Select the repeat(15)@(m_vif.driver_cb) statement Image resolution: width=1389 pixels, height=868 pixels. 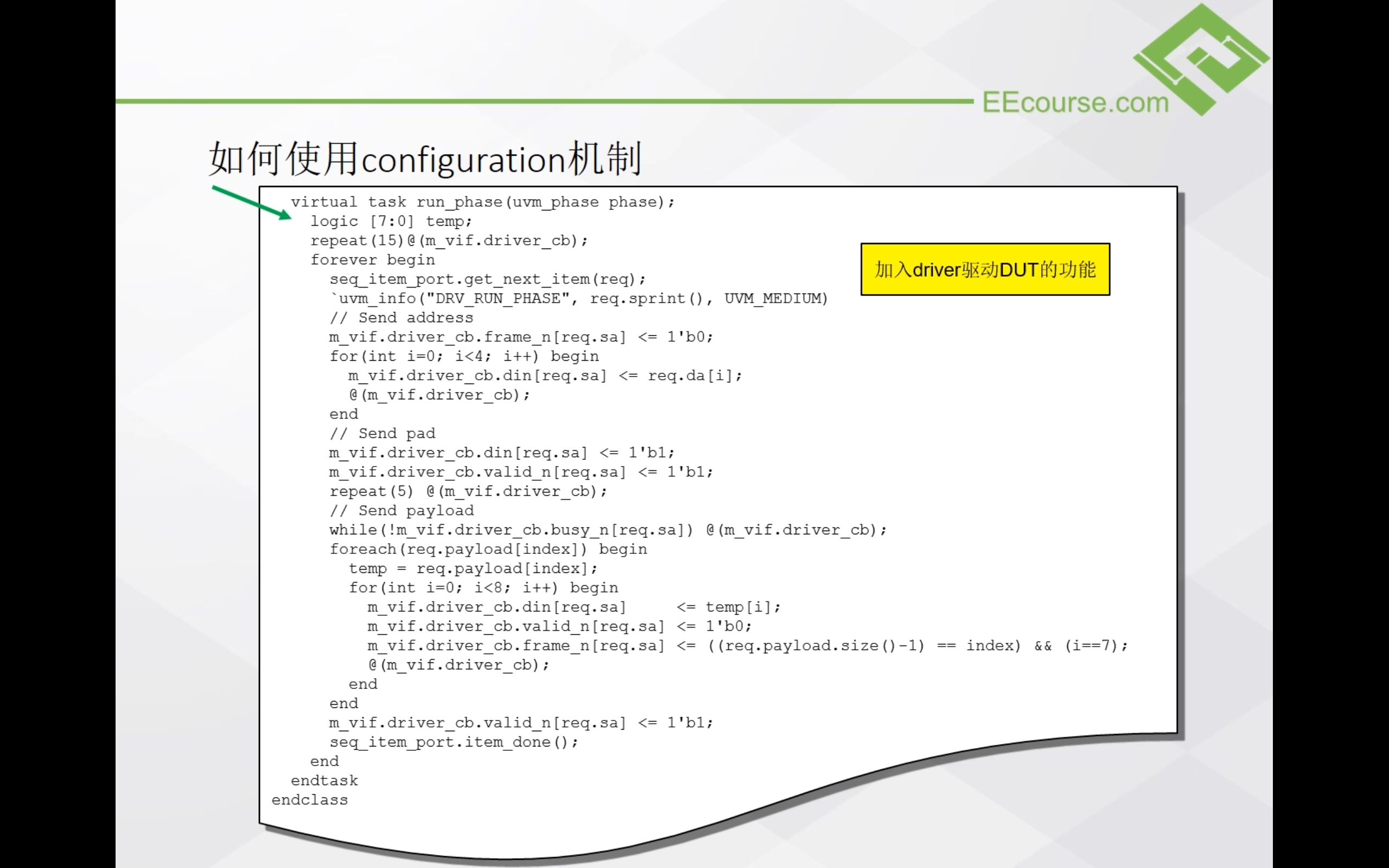(x=449, y=240)
